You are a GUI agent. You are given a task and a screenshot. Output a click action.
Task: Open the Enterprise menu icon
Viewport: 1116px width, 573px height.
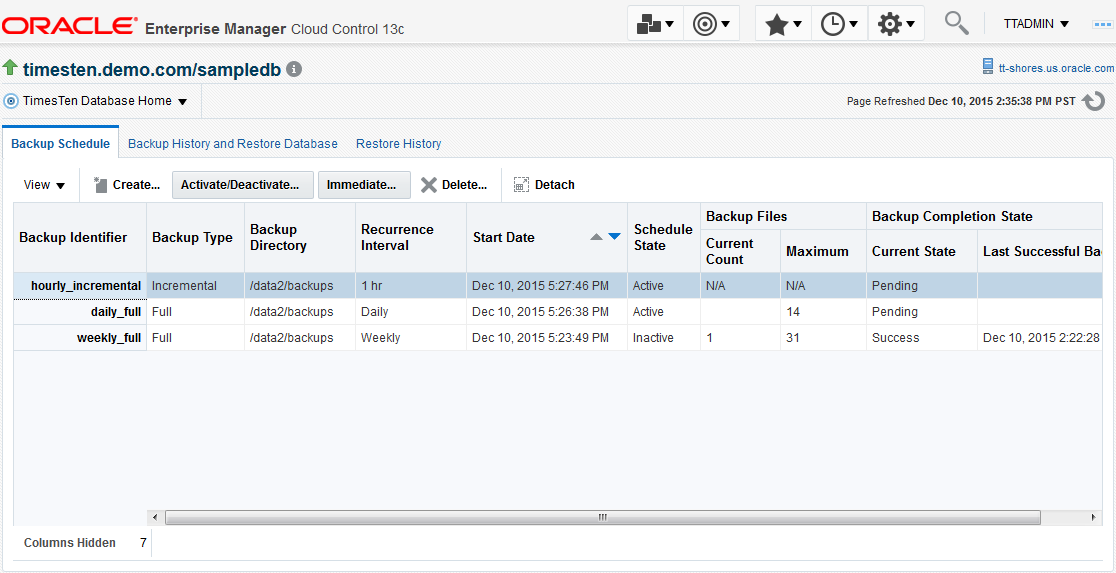pos(655,24)
